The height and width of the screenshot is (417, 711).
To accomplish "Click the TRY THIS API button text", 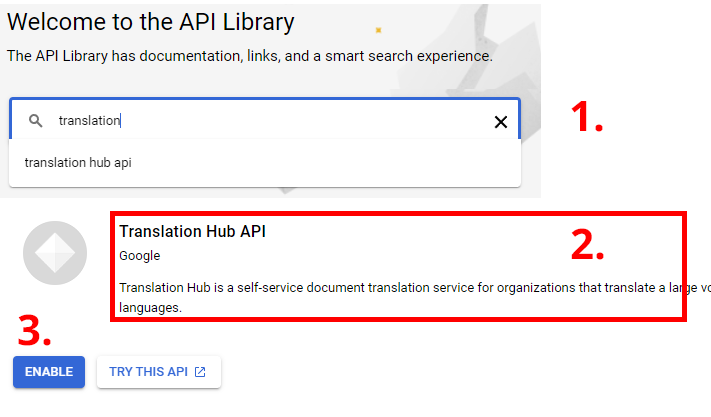I will coord(149,372).
